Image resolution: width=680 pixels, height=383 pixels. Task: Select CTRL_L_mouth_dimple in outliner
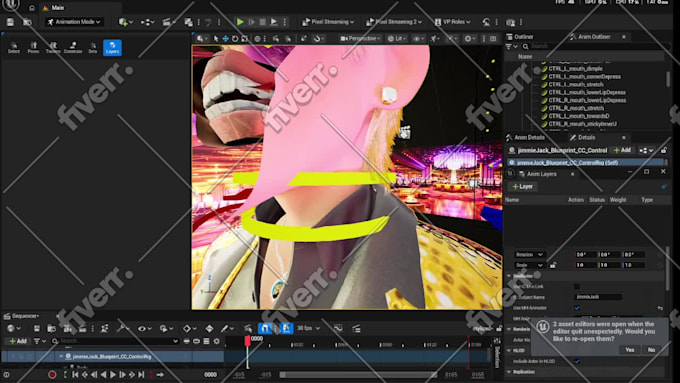pyautogui.click(x=575, y=69)
